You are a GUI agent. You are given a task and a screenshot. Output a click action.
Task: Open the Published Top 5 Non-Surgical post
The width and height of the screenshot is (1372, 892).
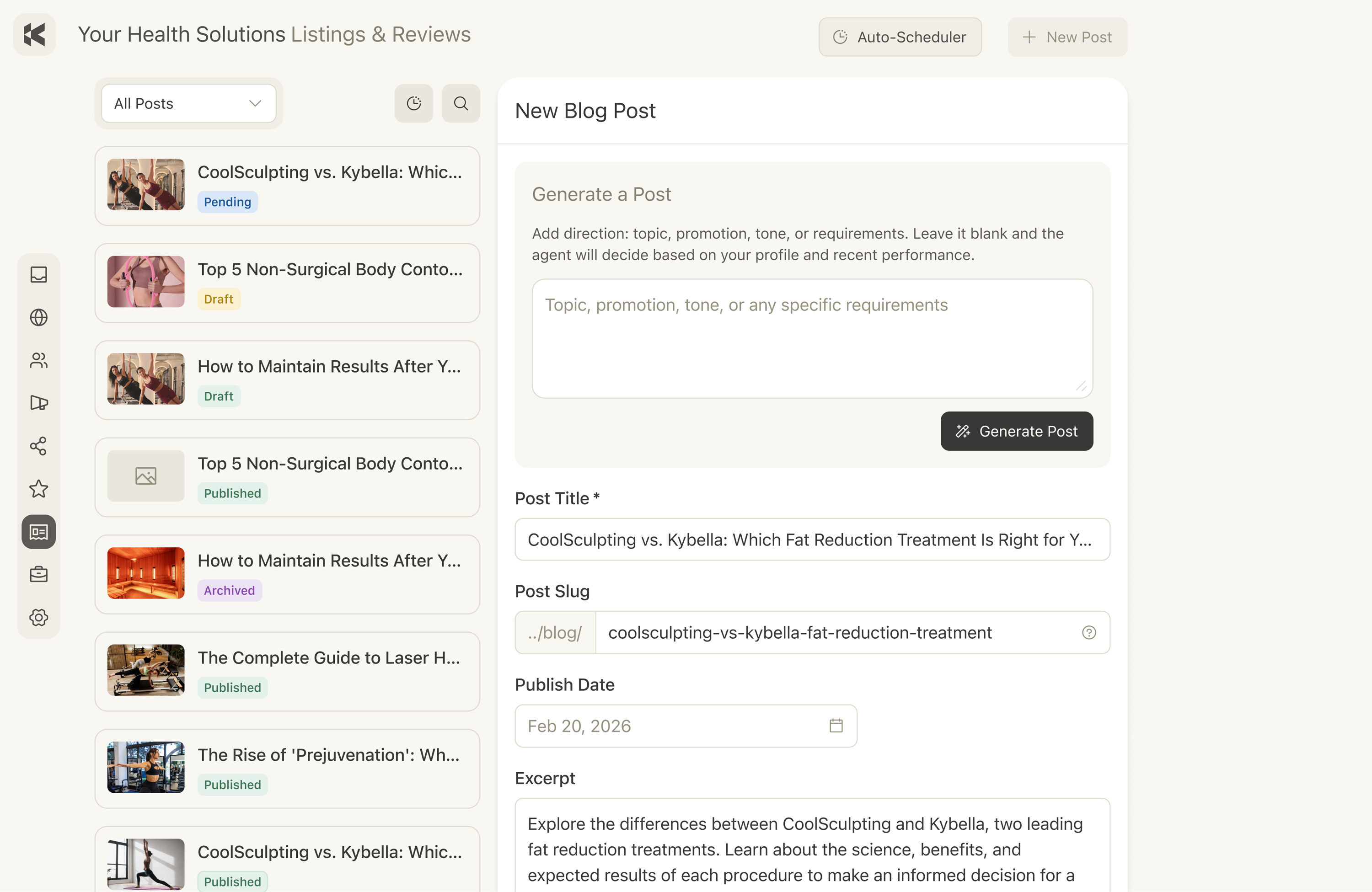287,478
